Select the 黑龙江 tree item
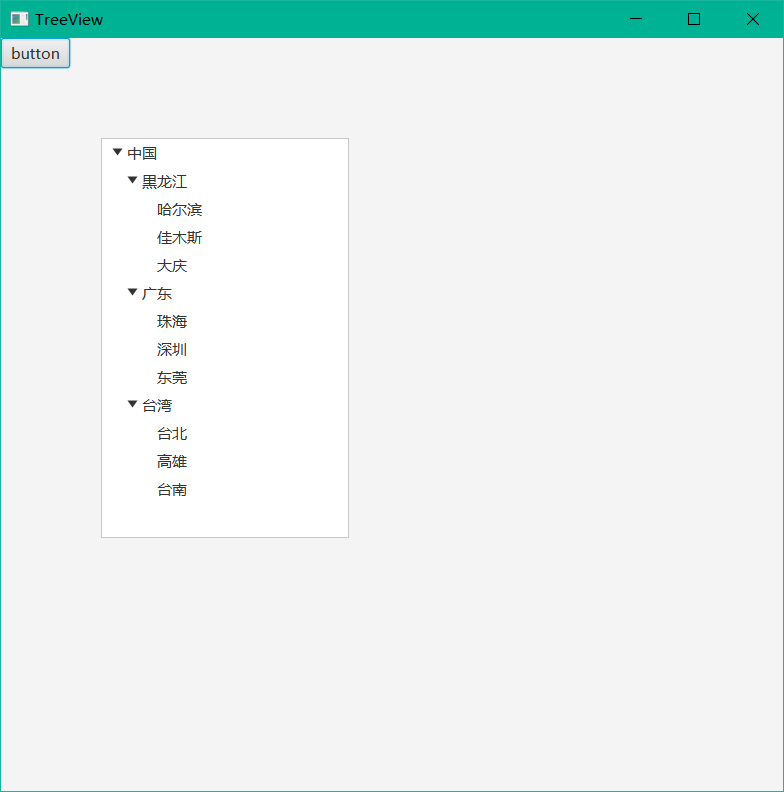The image size is (784, 792). point(225,181)
